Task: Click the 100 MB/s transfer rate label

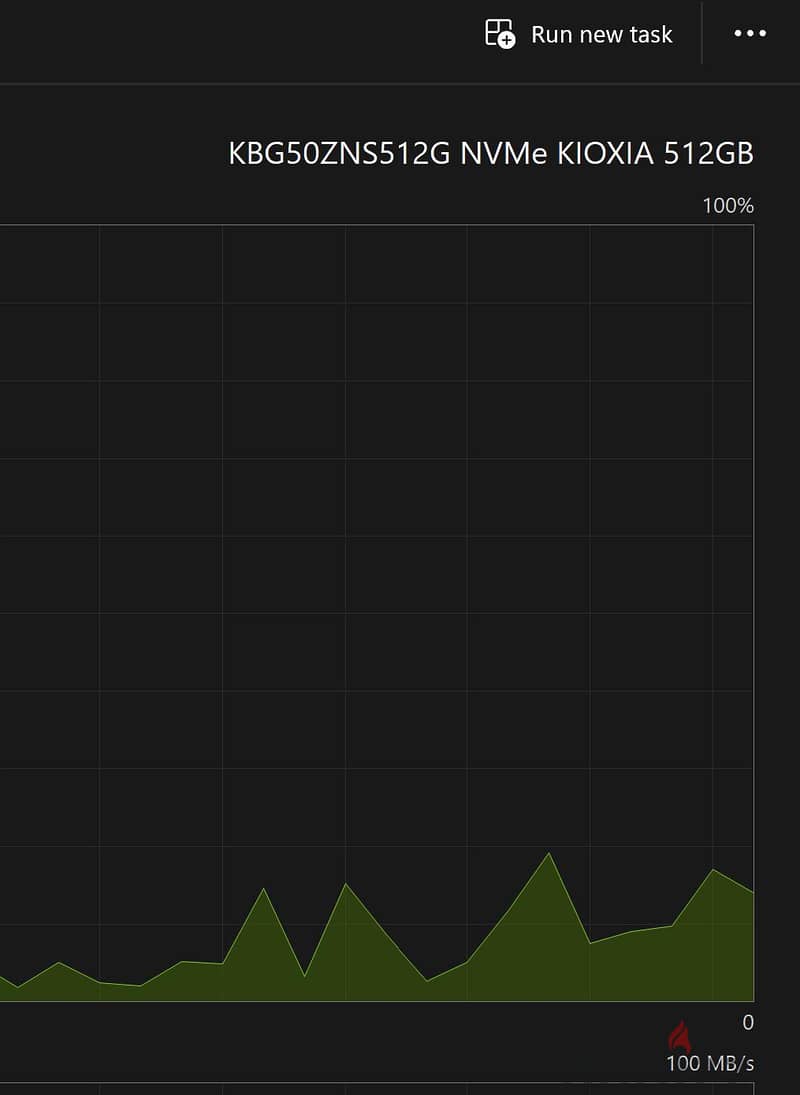Action: (710, 1063)
